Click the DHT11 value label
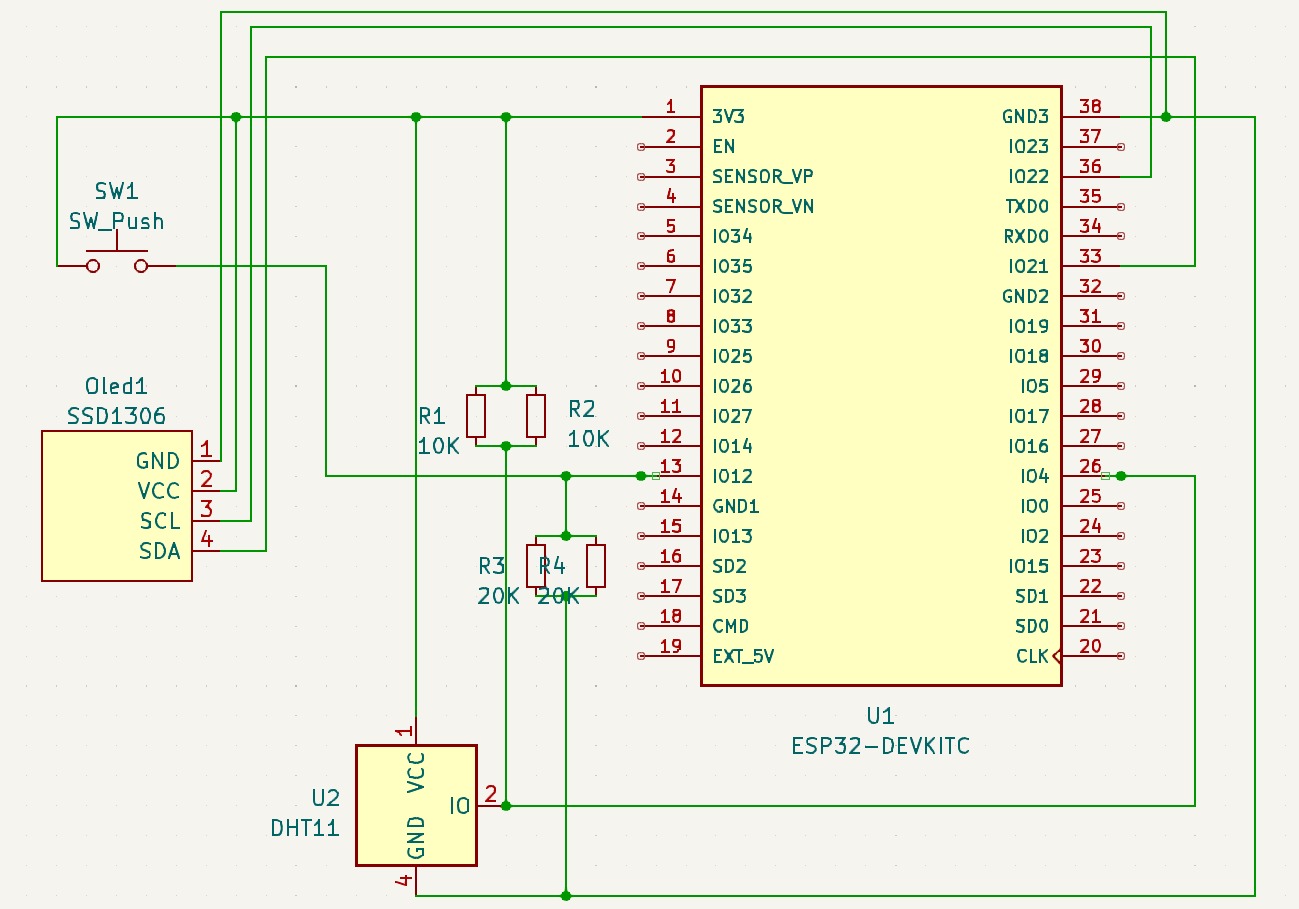1299x909 pixels. pos(305,828)
